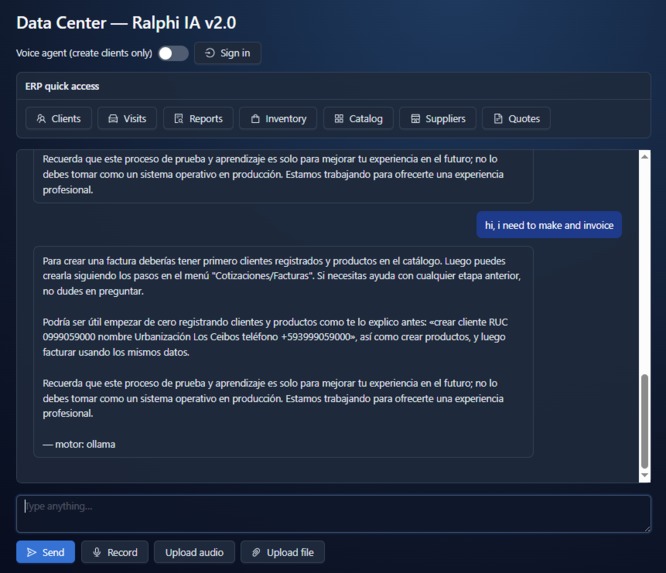Click the Clients people icon

41,119
